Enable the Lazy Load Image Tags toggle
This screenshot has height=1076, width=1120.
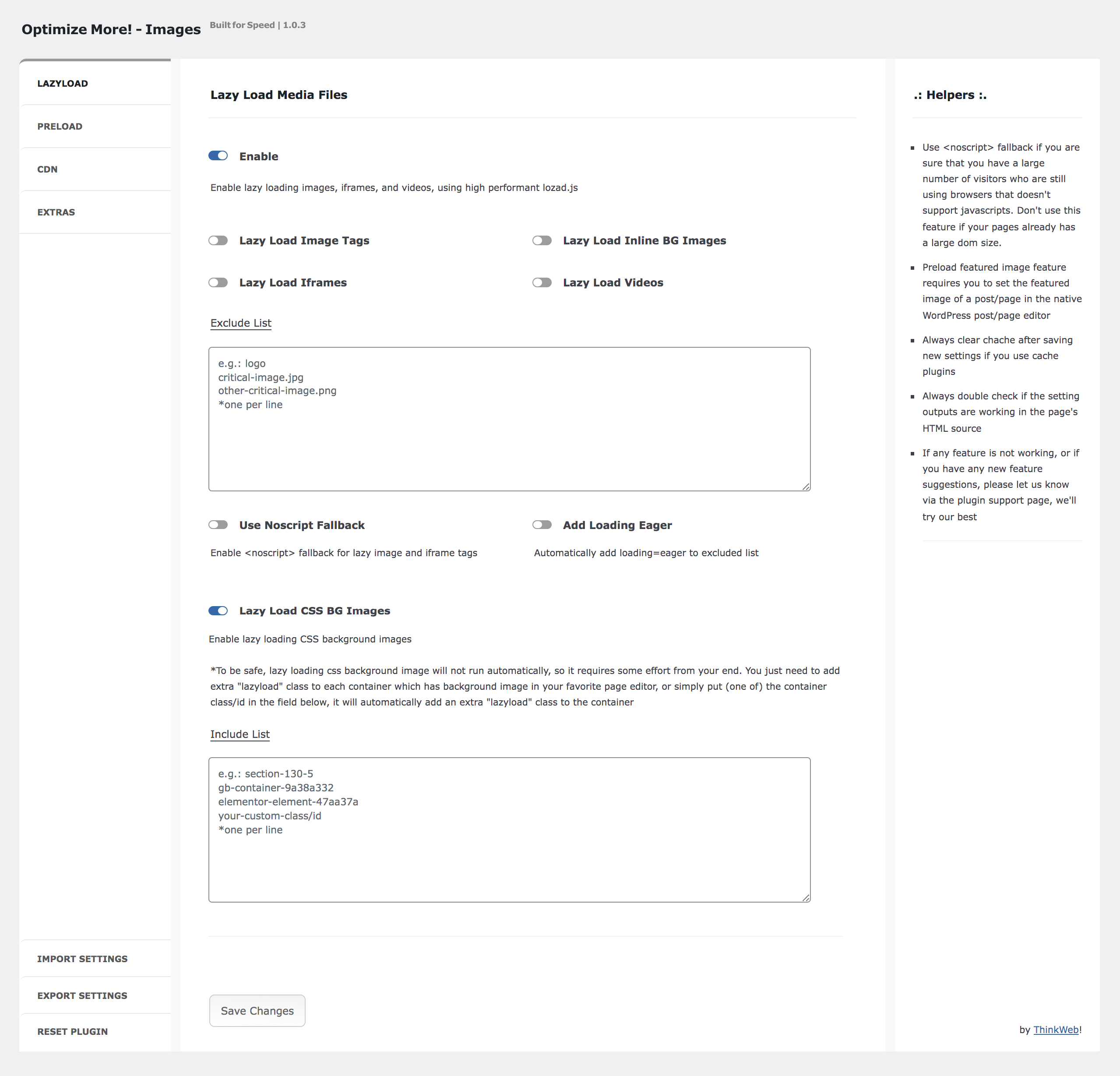218,241
